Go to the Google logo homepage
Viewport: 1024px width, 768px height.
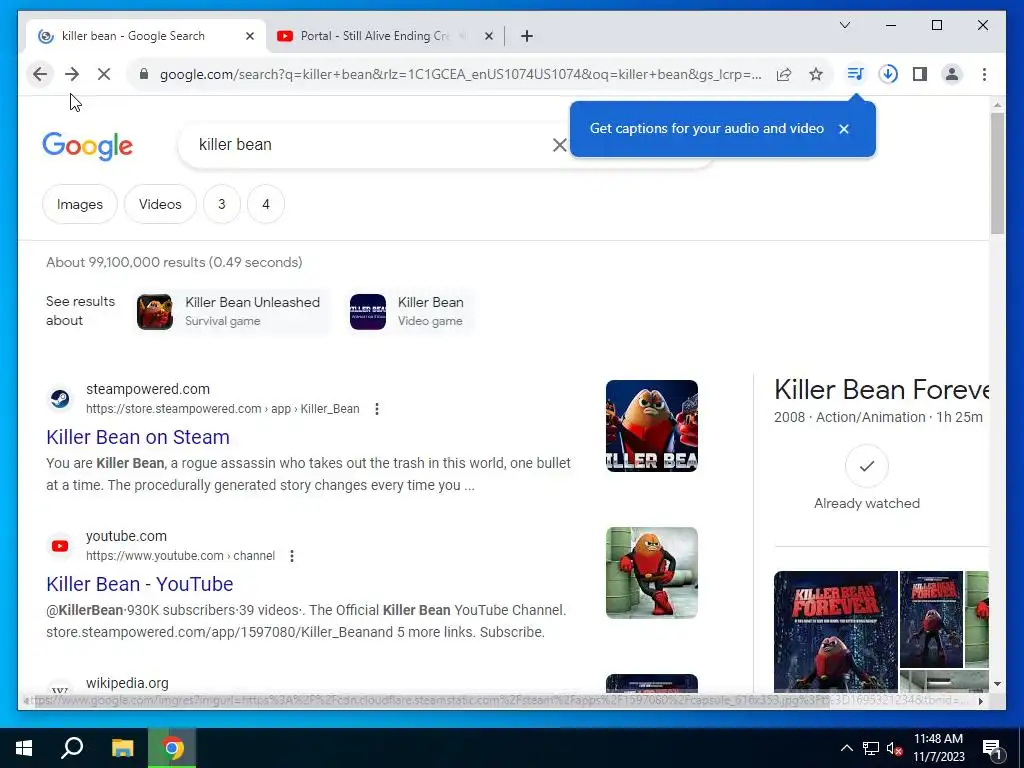88,146
